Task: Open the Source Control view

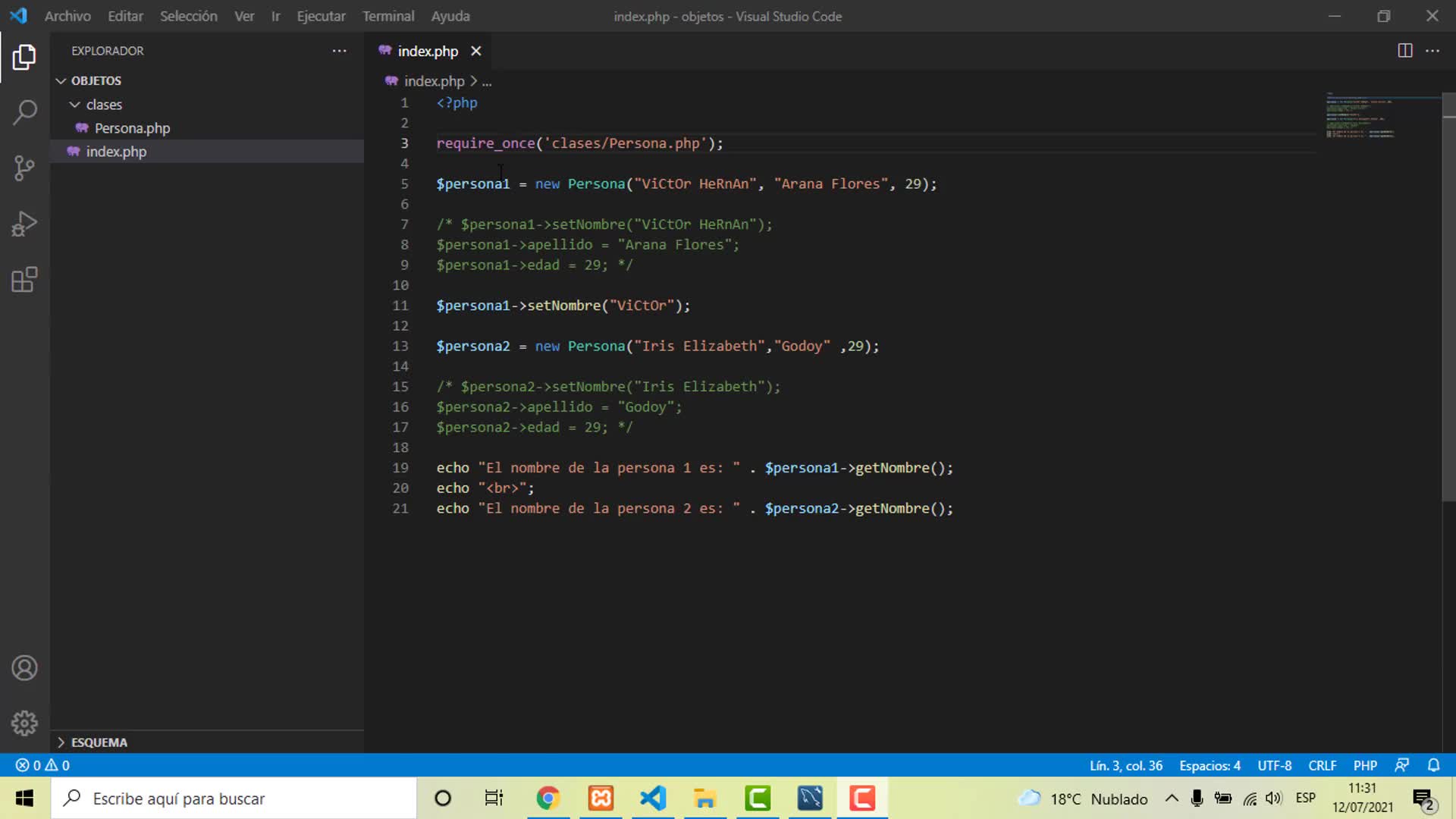Action: tap(24, 168)
